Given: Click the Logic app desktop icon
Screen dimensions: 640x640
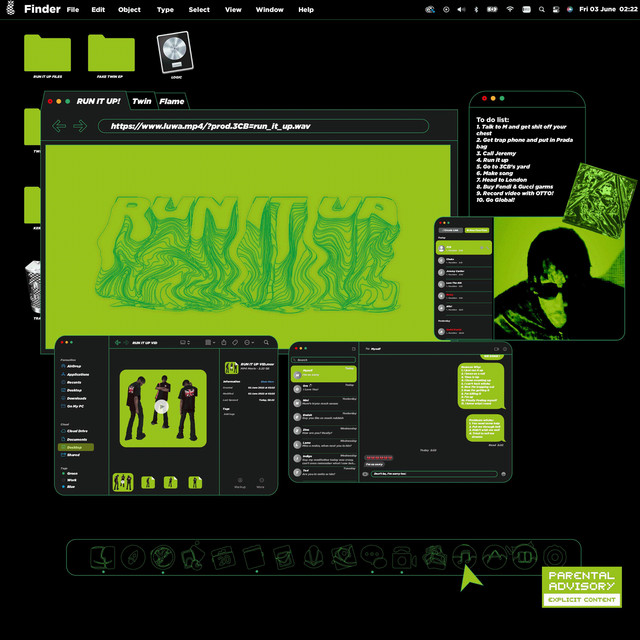Looking at the screenshot, I should tap(175, 52).
